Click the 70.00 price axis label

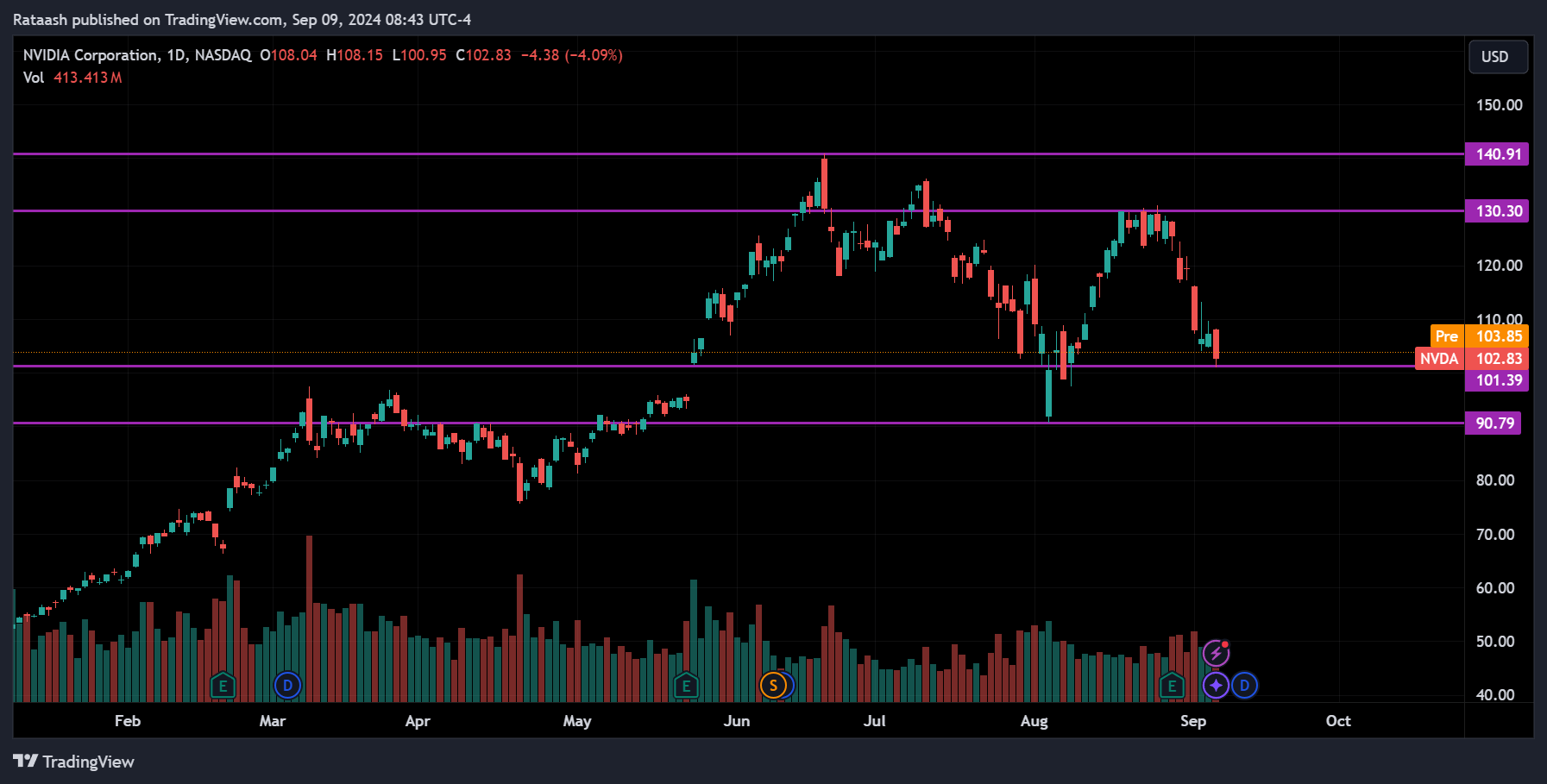pyautogui.click(x=1495, y=535)
